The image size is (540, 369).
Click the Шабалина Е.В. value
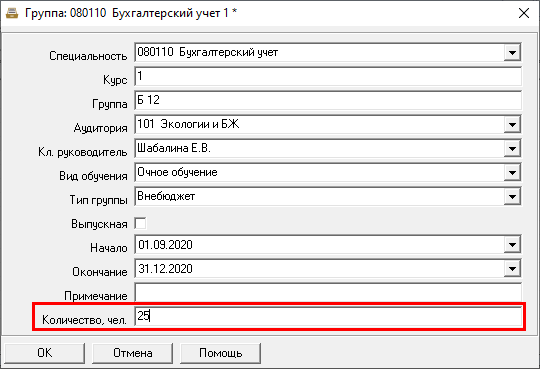174,148
